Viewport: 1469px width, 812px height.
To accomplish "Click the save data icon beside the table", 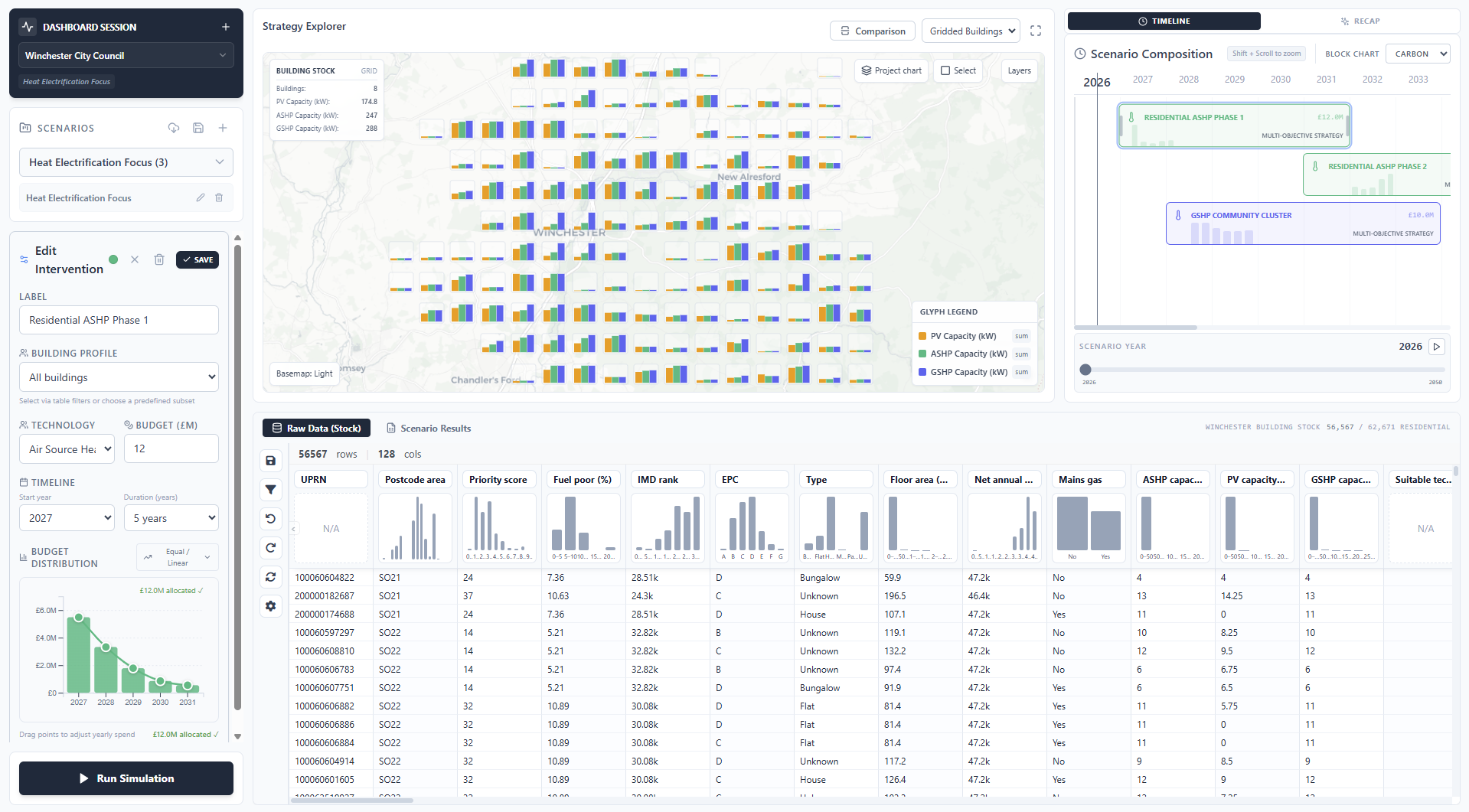I will (x=270, y=461).
